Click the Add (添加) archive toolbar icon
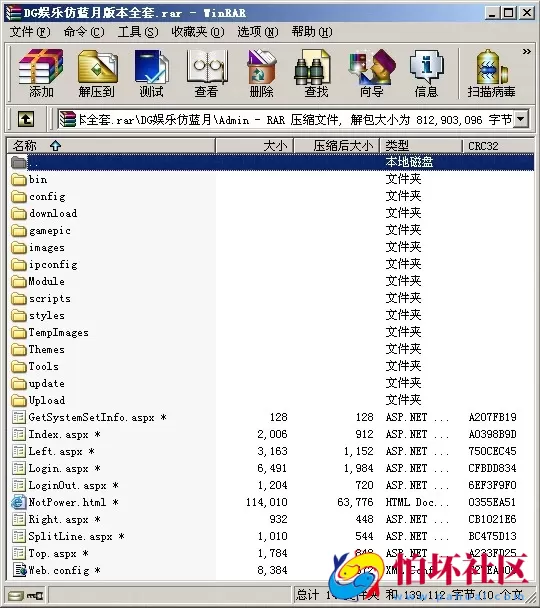 pyautogui.click(x=41, y=73)
